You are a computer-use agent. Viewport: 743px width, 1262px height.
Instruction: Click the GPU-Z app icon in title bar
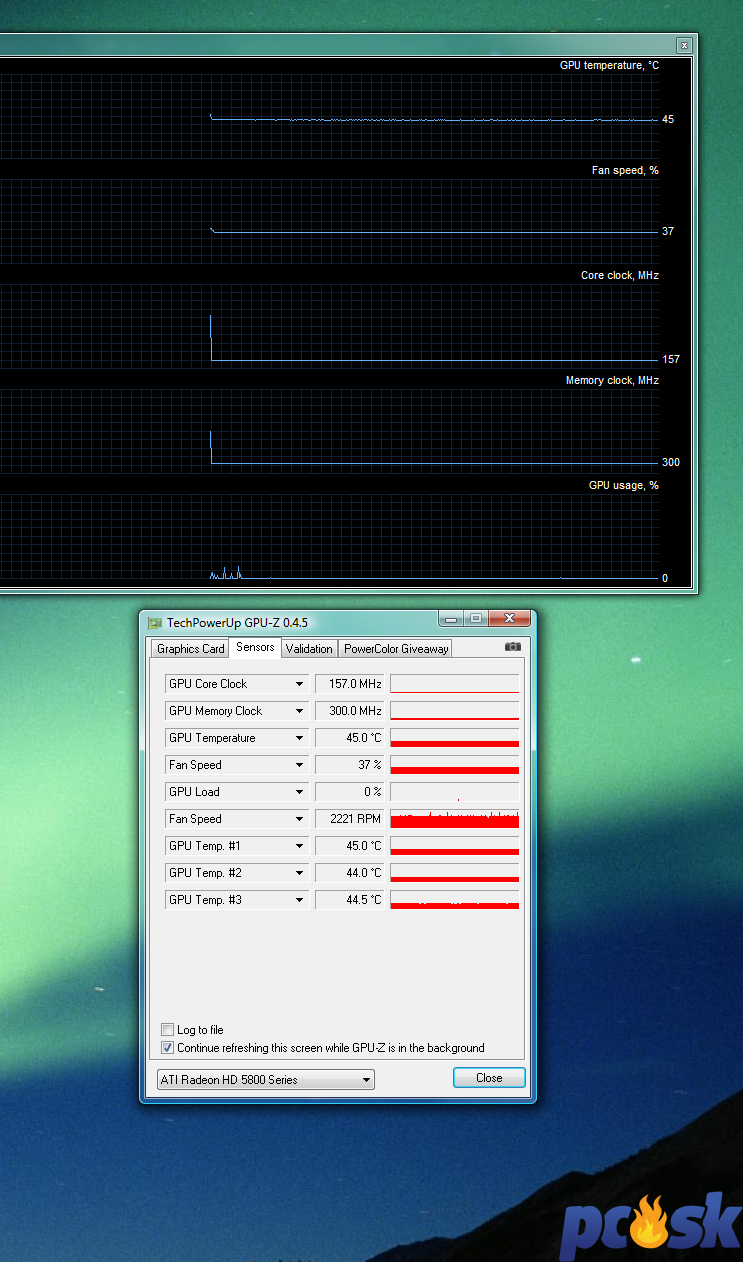pyautogui.click(x=154, y=622)
